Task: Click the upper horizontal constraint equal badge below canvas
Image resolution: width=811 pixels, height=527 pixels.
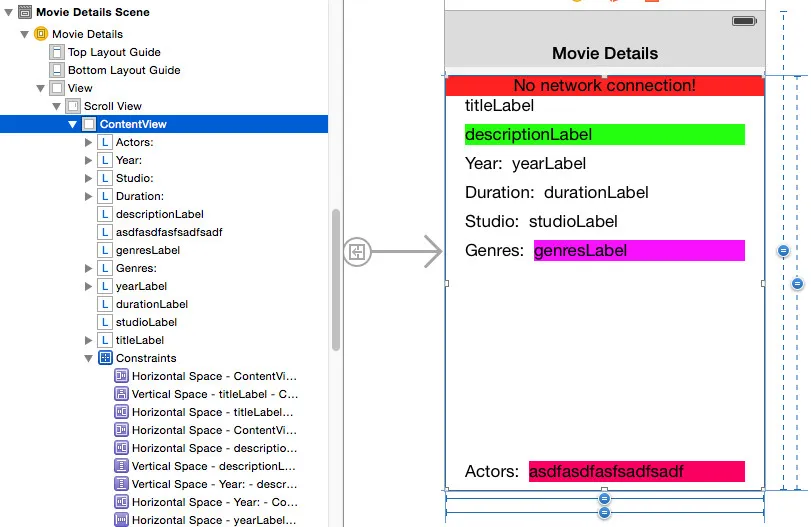Action: coord(604,499)
